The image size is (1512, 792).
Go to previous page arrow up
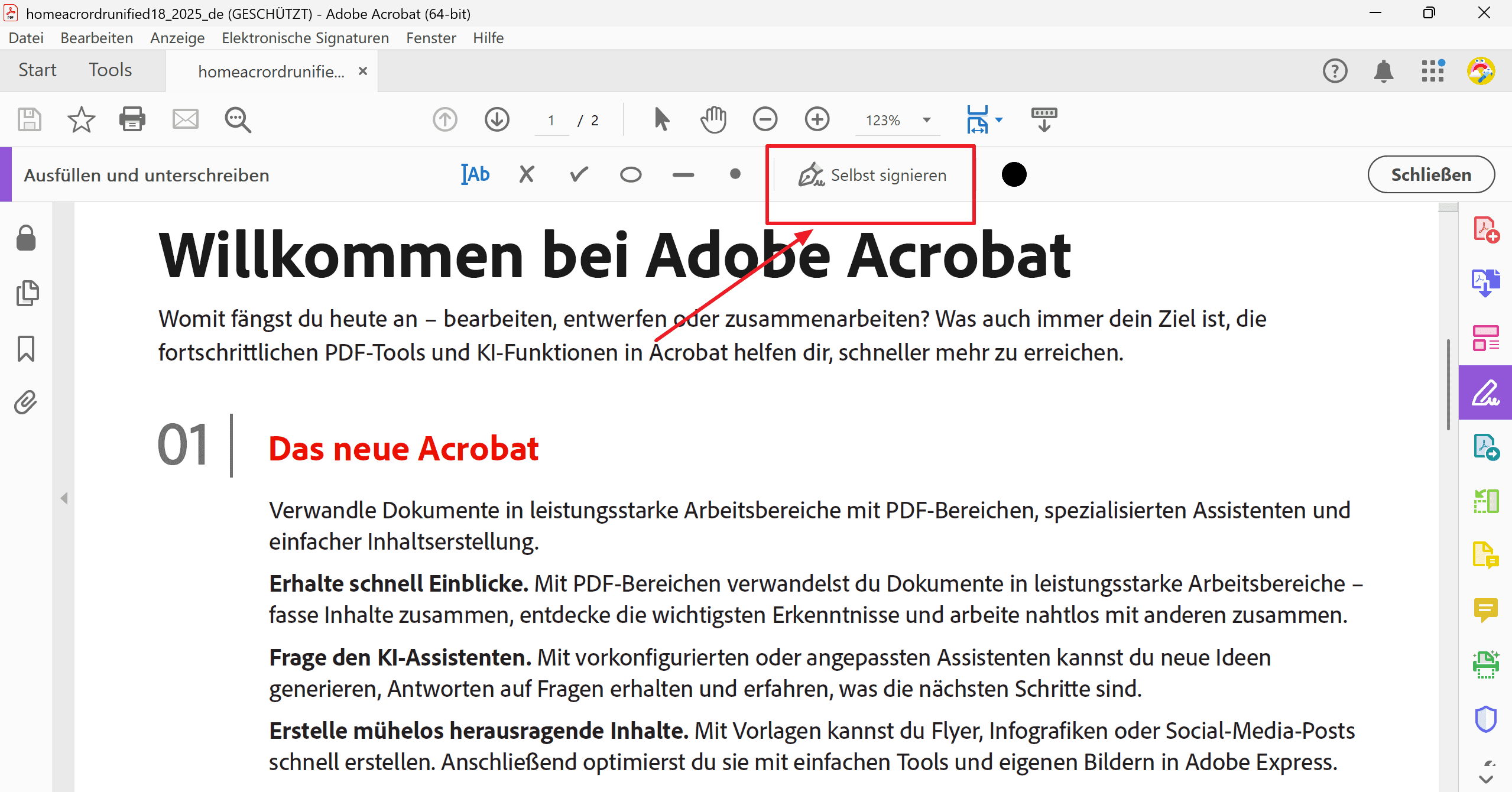click(x=445, y=120)
